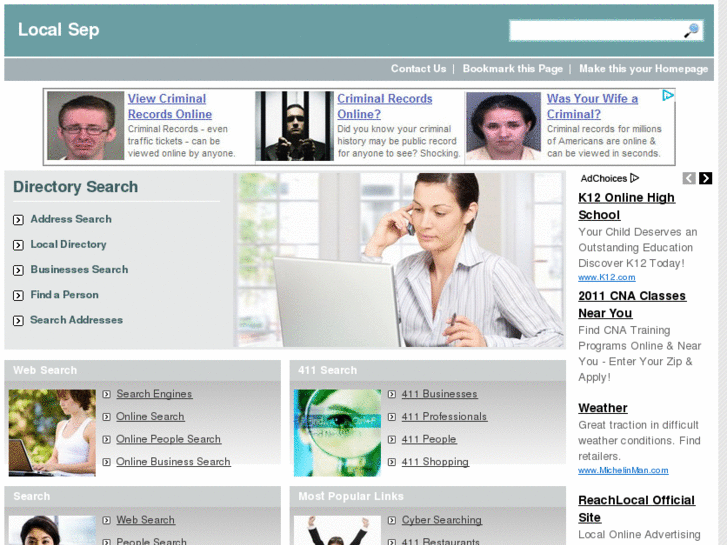Open ReachLocal Official Site ad
Image resolution: width=727 pixels, height=545 pixels.
coord(637,509)
